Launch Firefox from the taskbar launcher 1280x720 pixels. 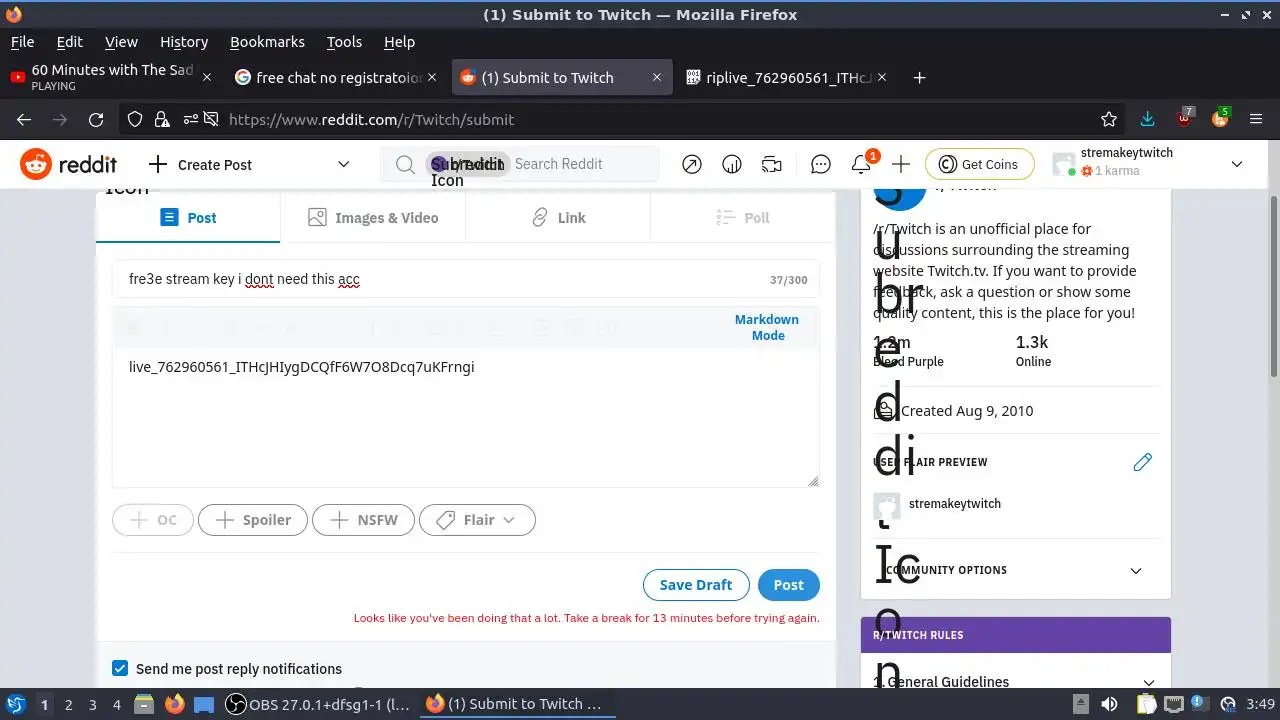point(174,704)
